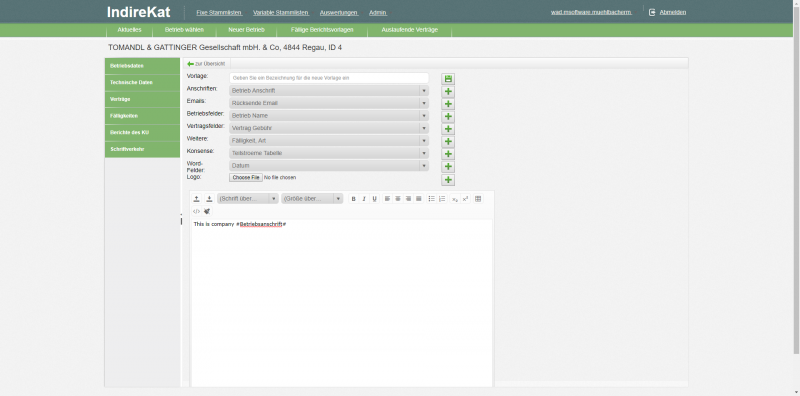The image size is (800, 396).
Task: Click the clean formatting icon
Action: [207, 211]
